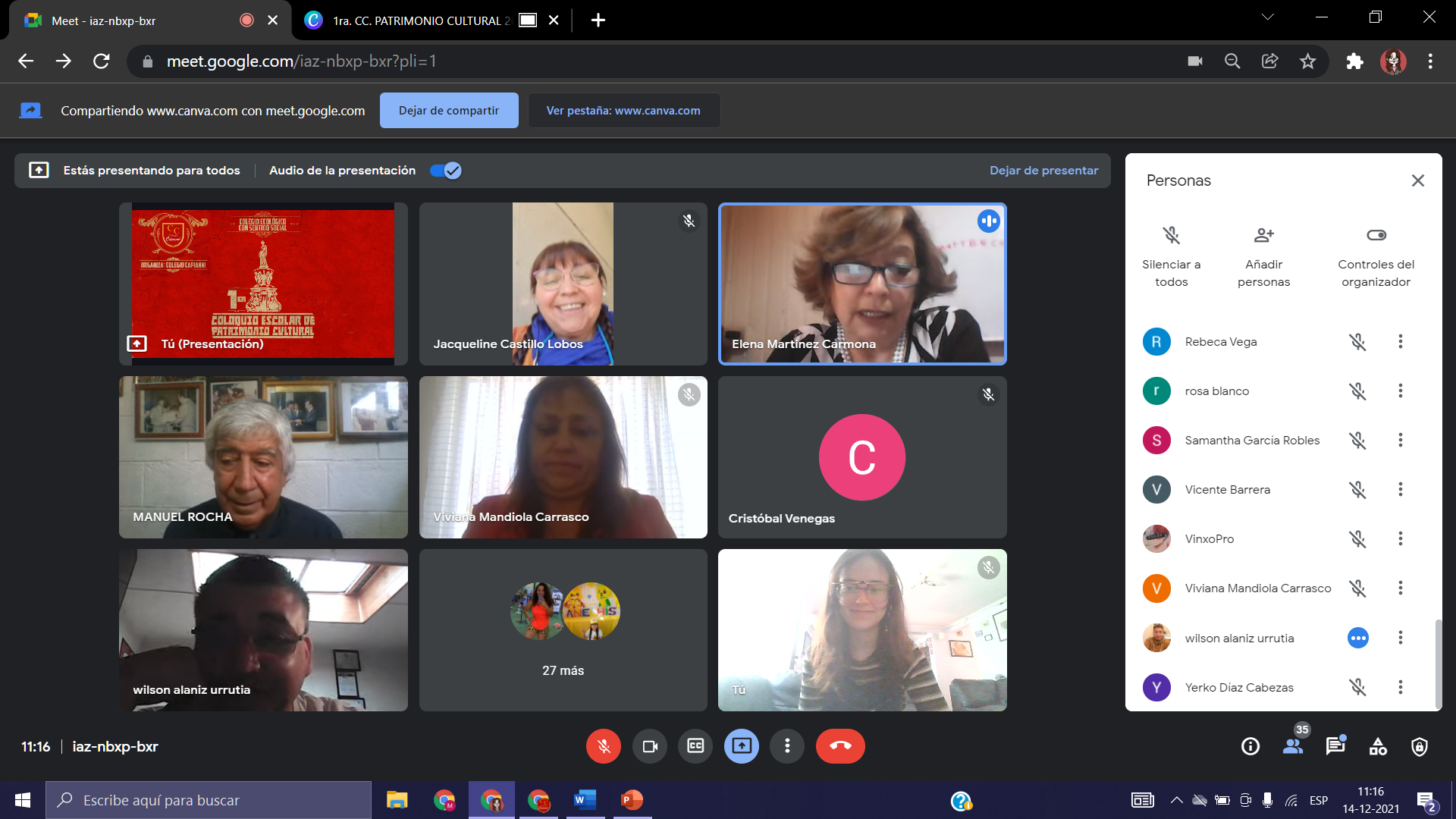
Task: Open more options beside Rebeca Vega
Action: (1401, 342)
